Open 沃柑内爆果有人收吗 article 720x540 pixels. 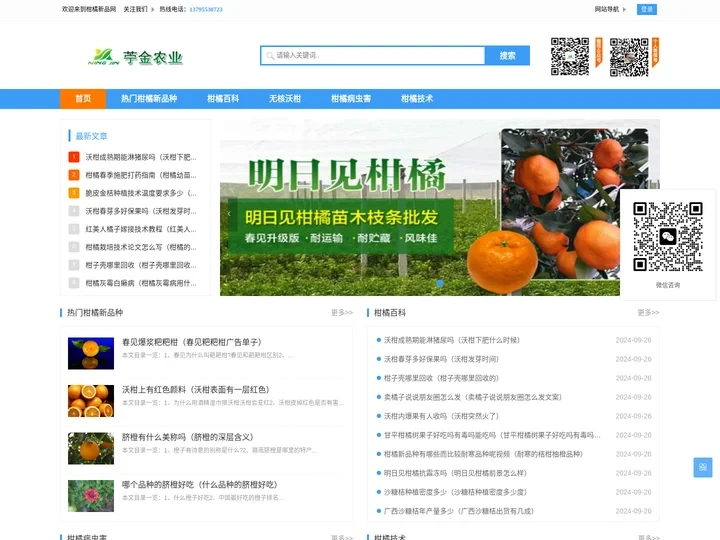[441, 416]
